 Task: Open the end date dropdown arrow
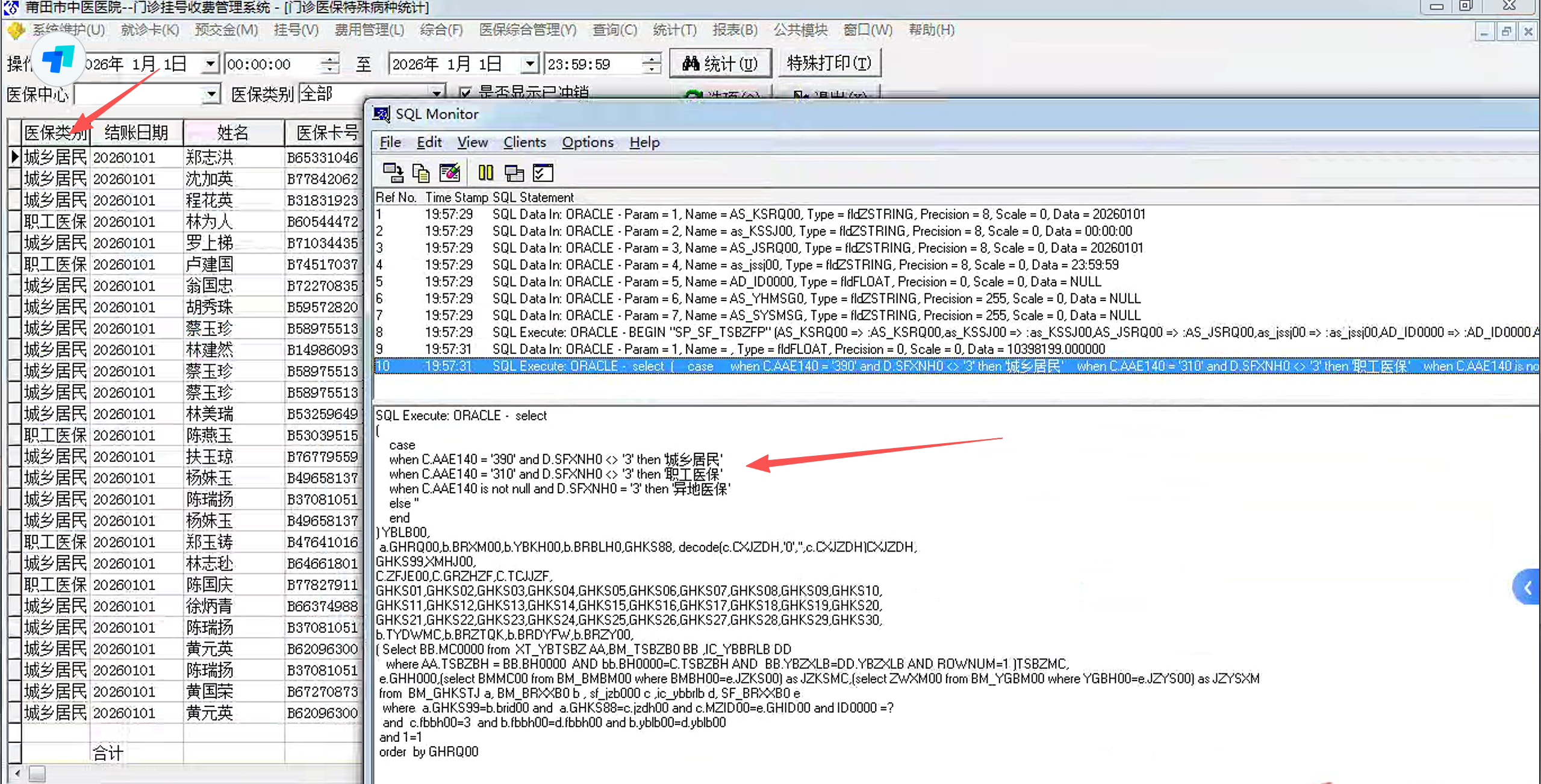tap(529, 64)
